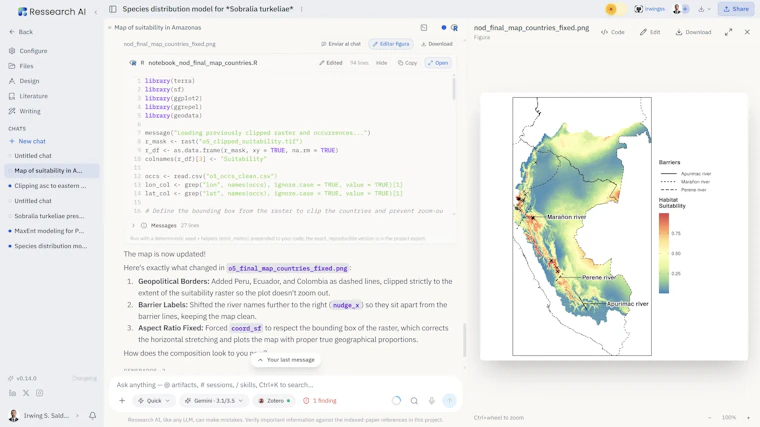Open the Configure section

pos(28,51)
